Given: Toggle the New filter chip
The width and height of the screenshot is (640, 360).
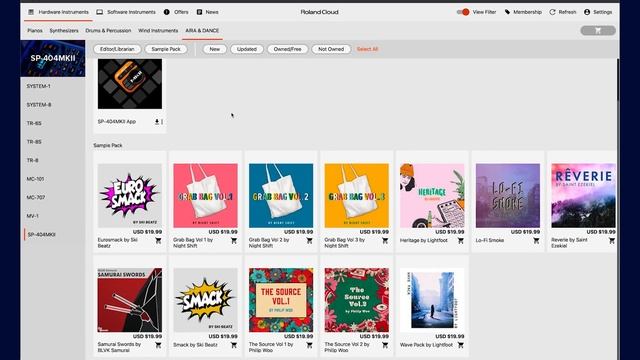Looking at the screenshot, I should pos(215,49).
